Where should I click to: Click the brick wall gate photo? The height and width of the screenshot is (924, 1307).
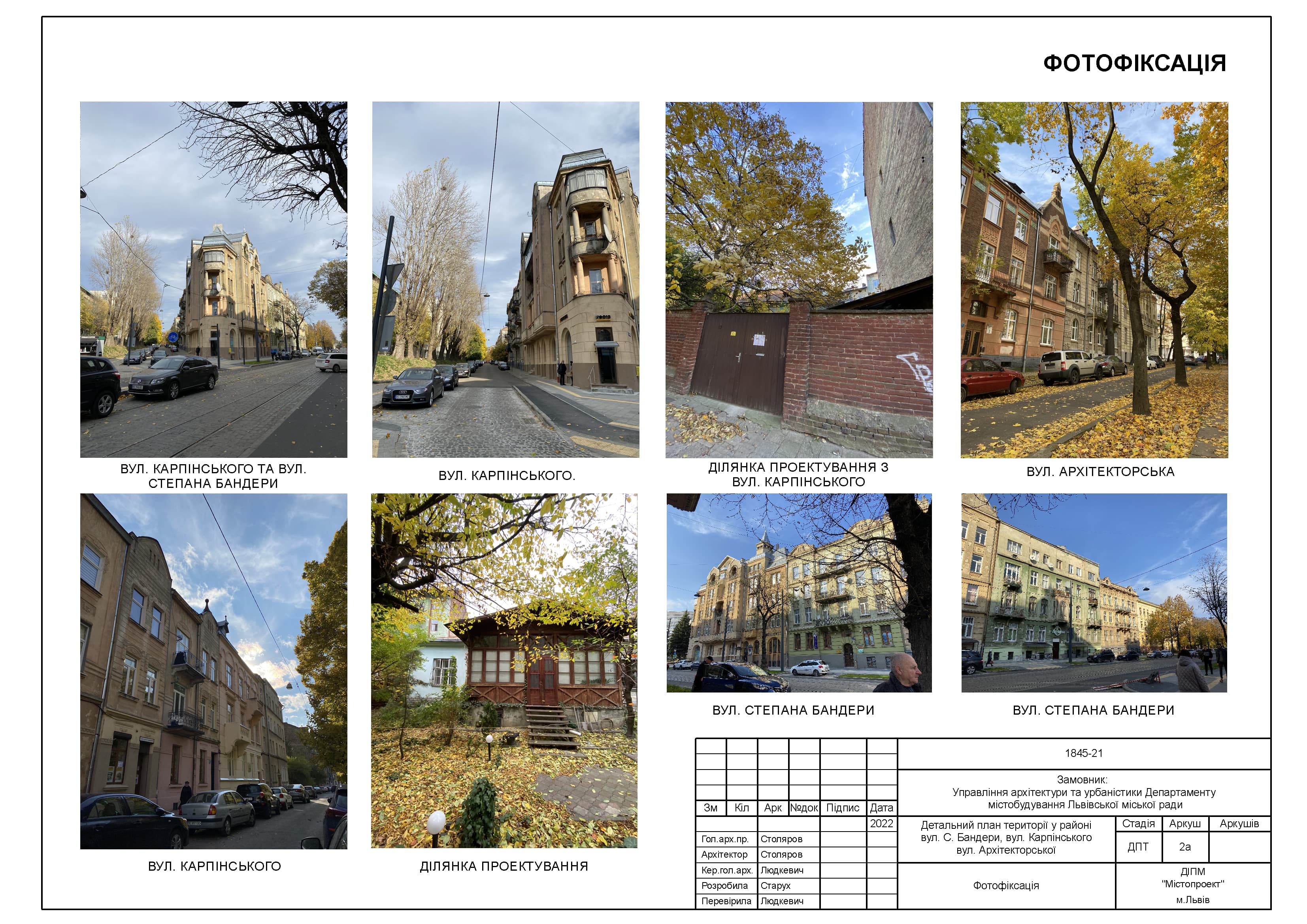tap(799, 279)
